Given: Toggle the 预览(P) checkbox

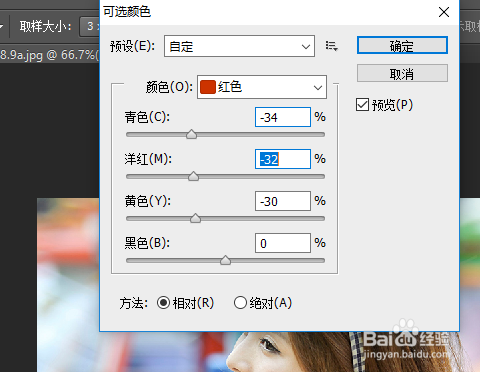Looking at the screenshot, I should (x=362, y=105).
